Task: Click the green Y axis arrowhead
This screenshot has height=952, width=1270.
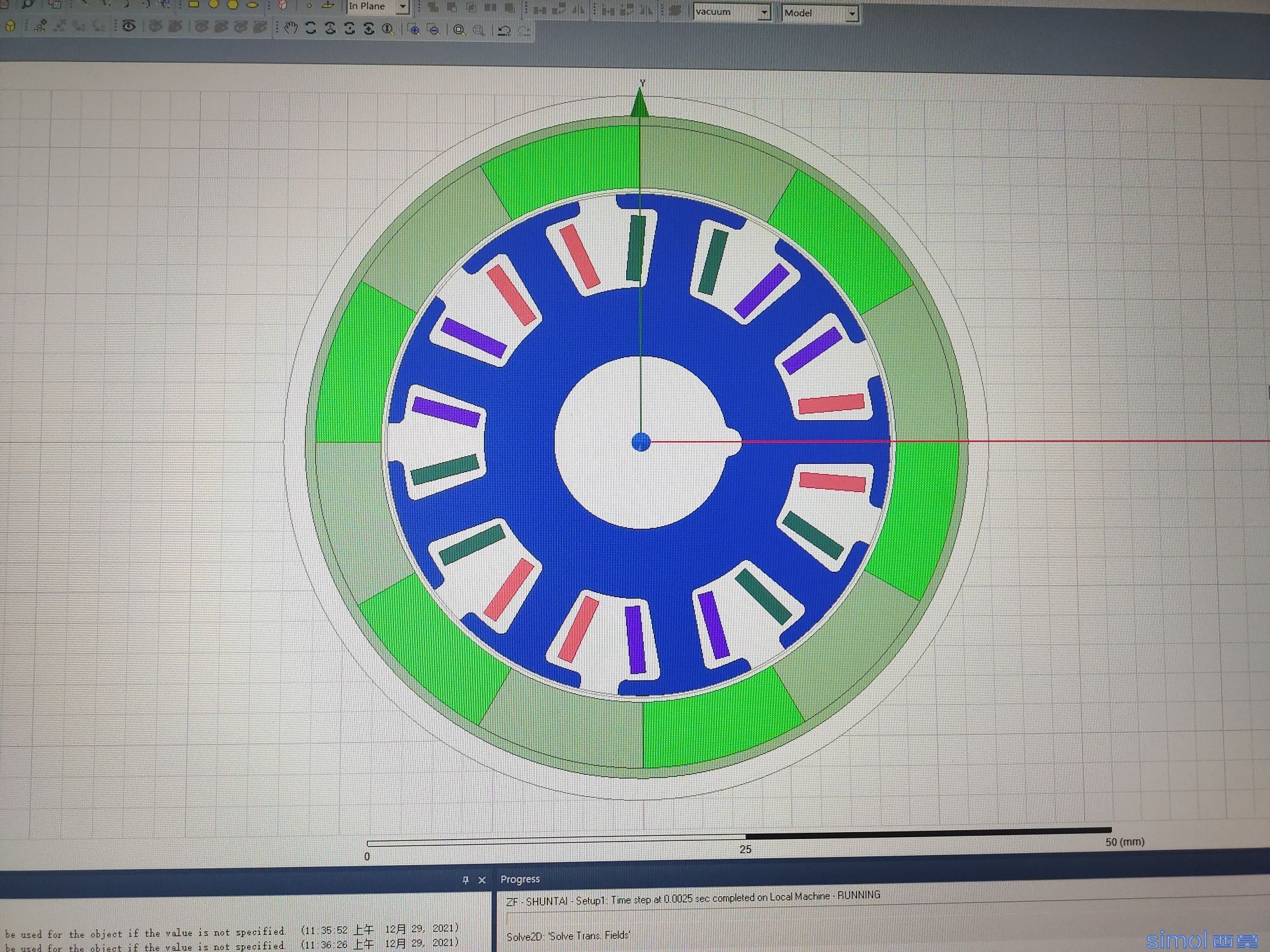Action: 639,103
